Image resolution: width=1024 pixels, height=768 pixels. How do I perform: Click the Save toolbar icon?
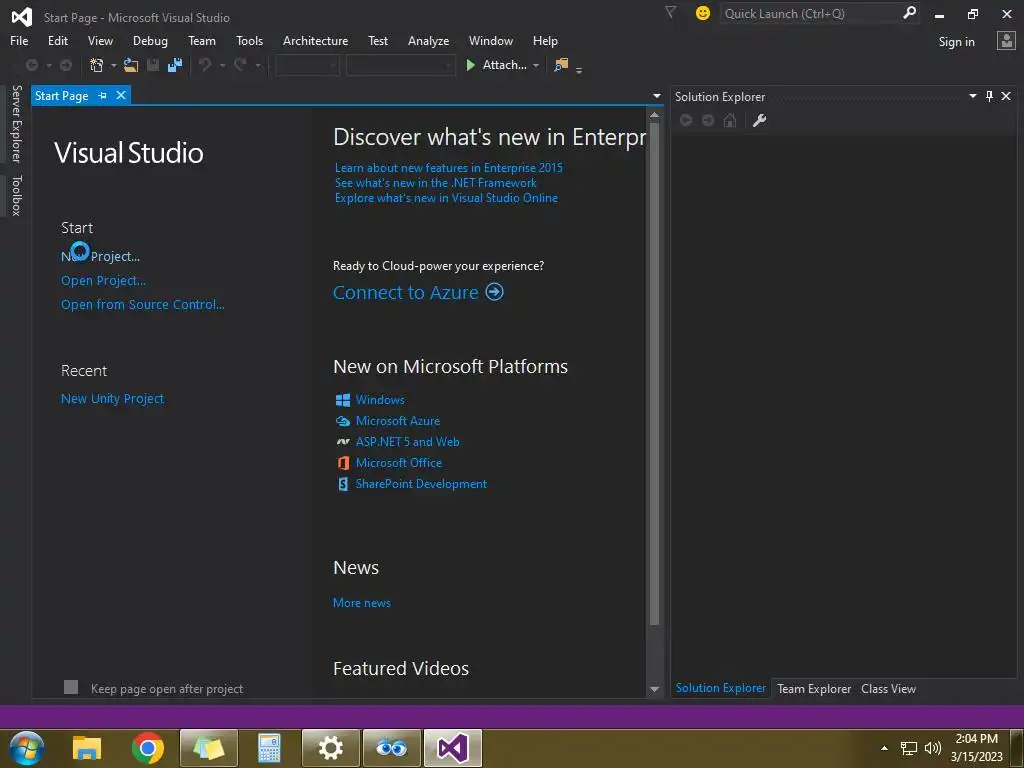[x=153, y=65]
